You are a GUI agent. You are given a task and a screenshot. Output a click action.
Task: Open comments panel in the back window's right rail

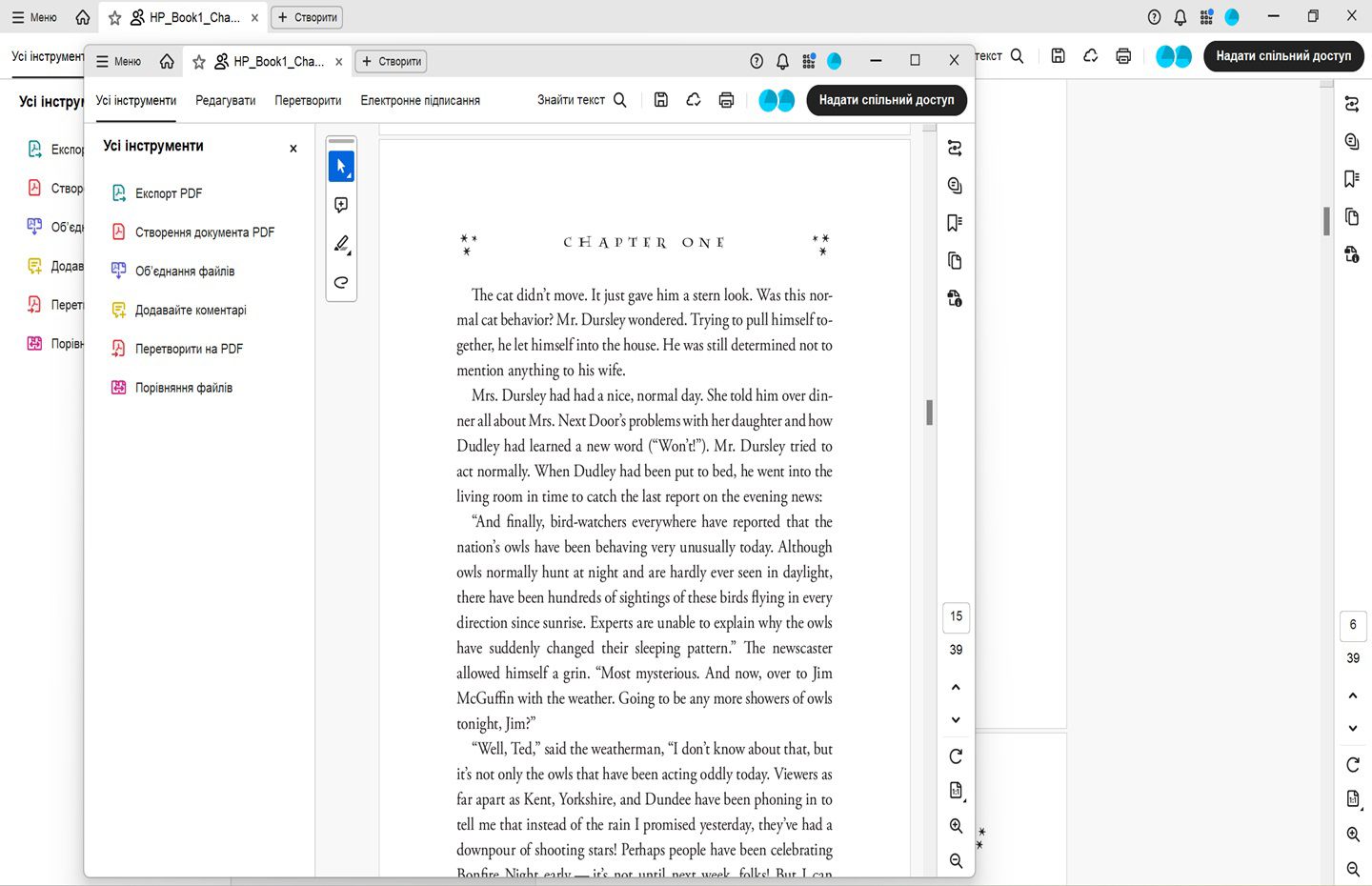(x=1351, y=141)
